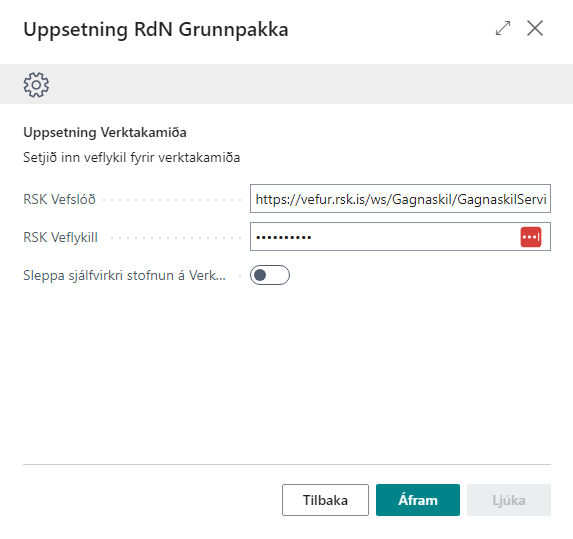This screenshot has width=573, height=539.
Task: Select the RSK Vefslóð label
Action: tap(59, 199)
